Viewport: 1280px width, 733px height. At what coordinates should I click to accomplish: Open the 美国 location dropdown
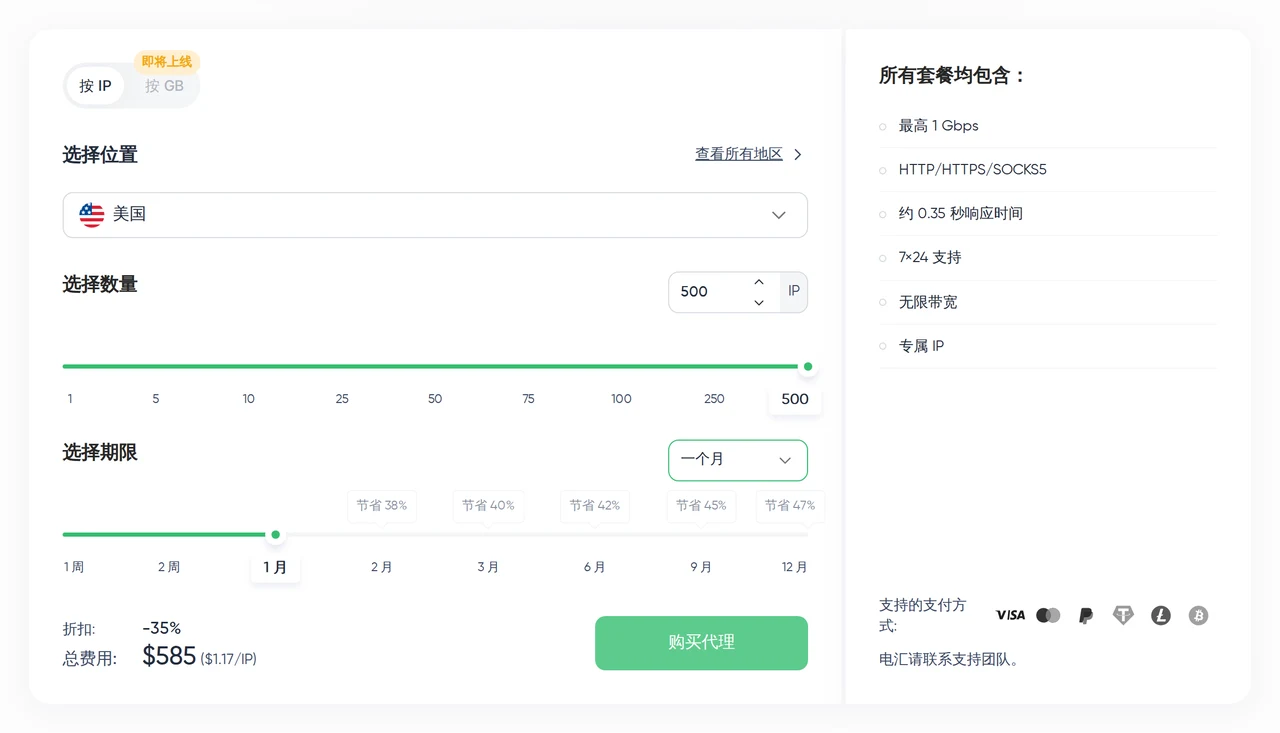pyautogui.click(x=435, y=215)
